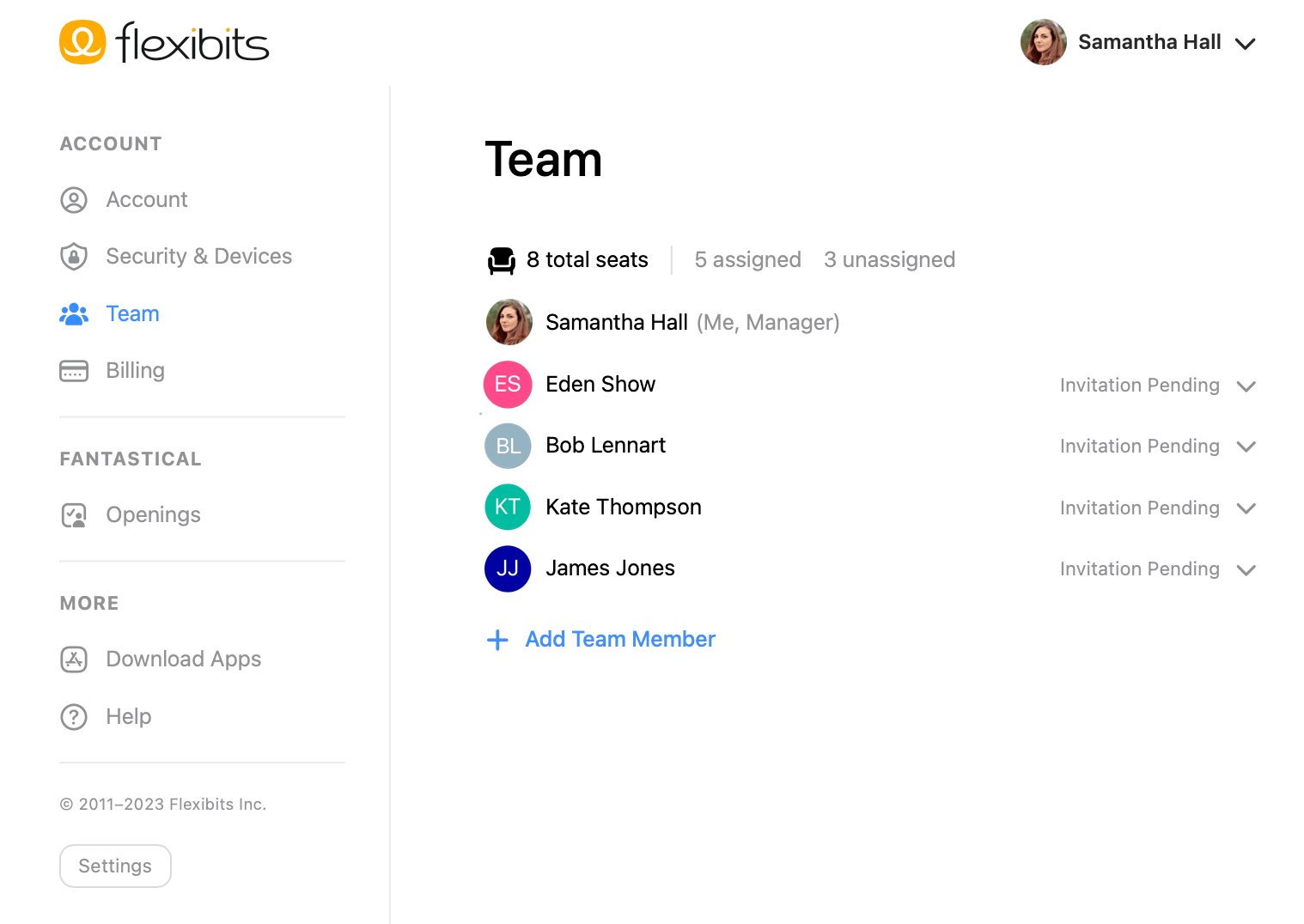1304x924 pixels.
Task: Select the Team menu item
Action: tap(132, 314)
